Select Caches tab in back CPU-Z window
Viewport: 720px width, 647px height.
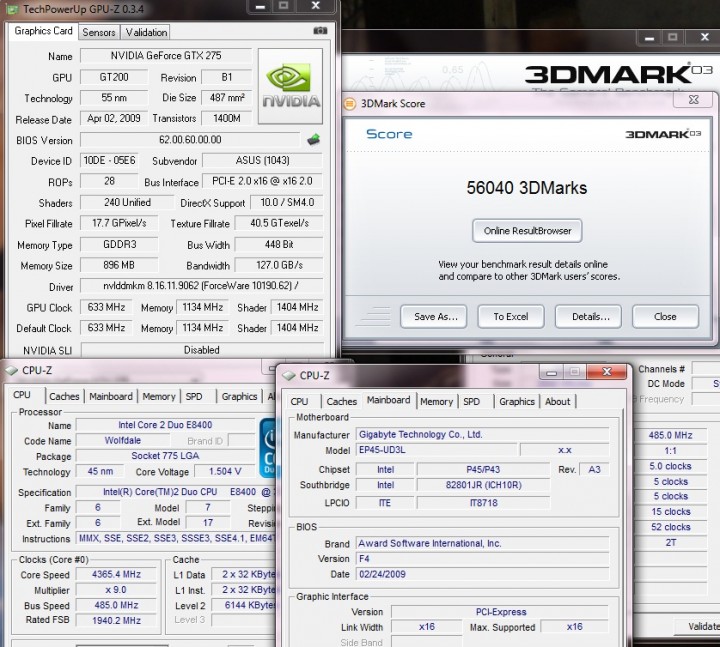coord(64,397)
